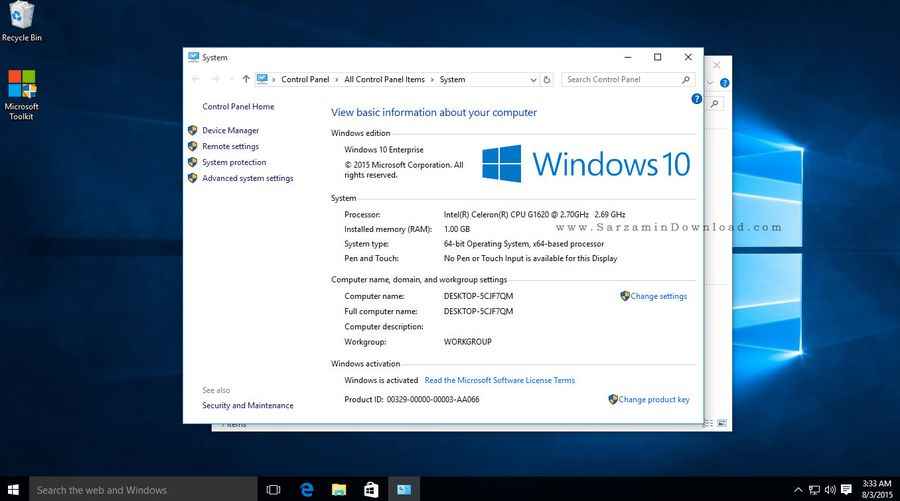Viewport: 900px width, 501px height.
Task: Open System protection link
Action: click(234, 162)
